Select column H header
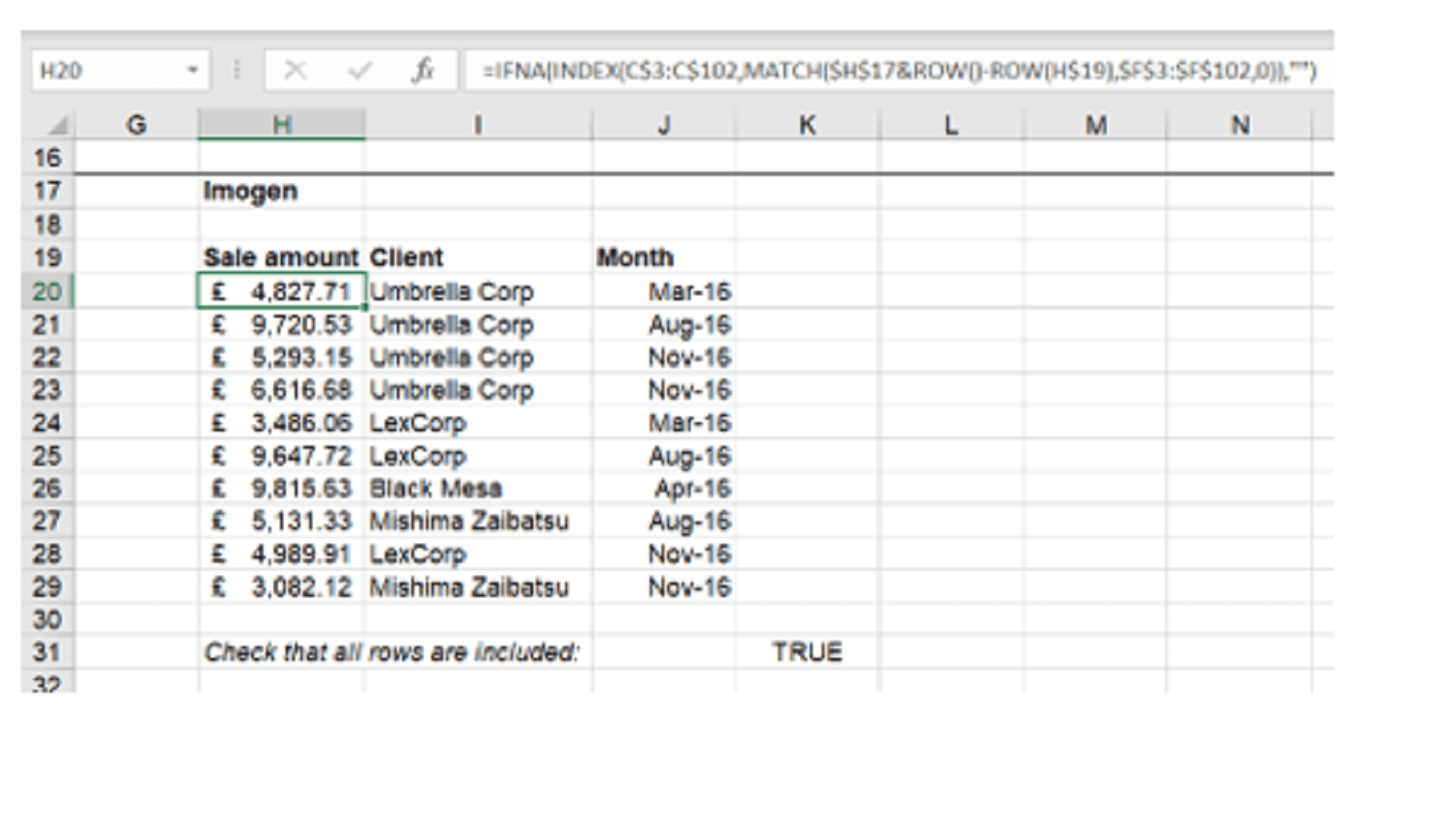Viewport: 1456px width, 819px height. click(282, 125)
